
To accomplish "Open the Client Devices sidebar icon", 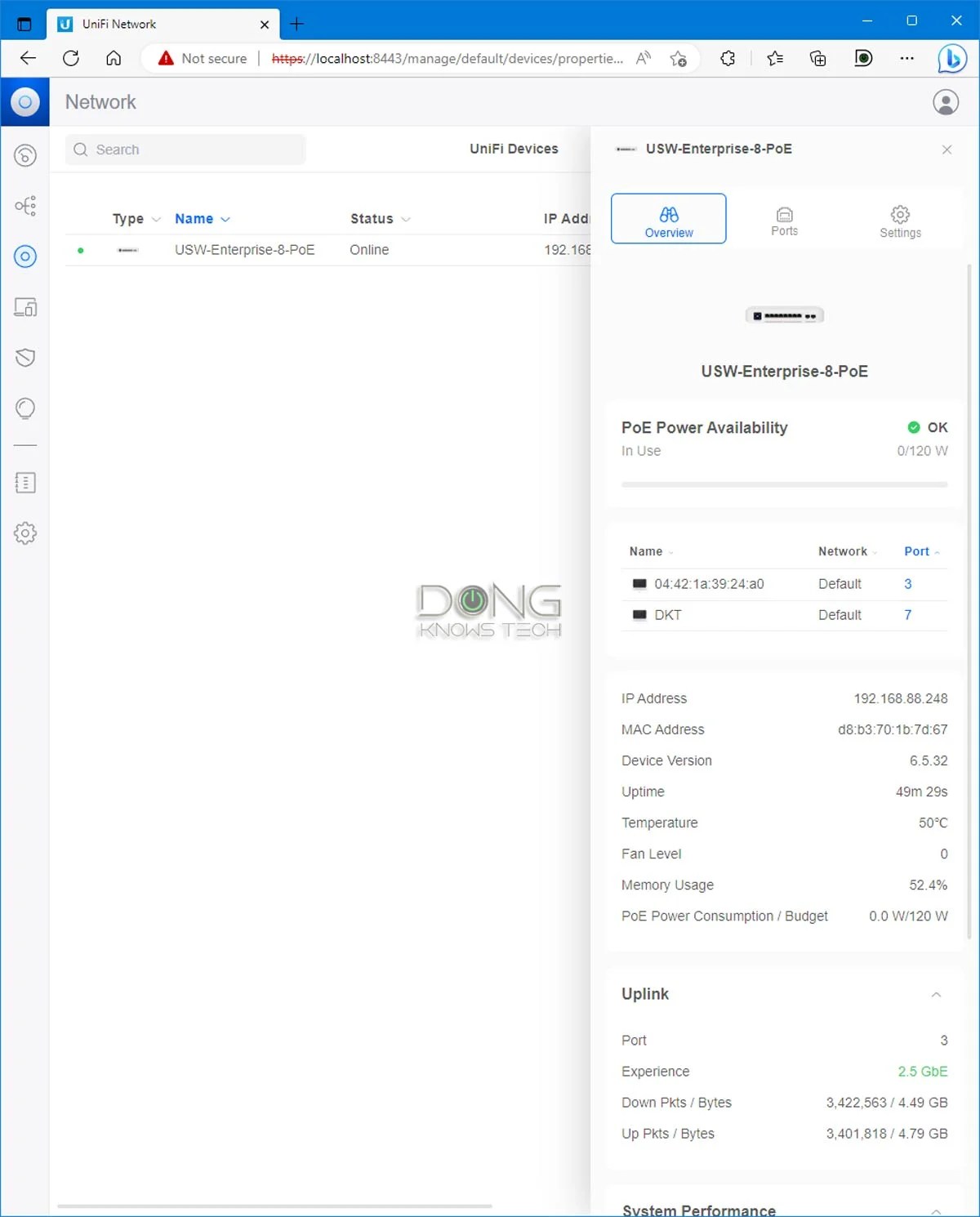I will click(25, 307).
